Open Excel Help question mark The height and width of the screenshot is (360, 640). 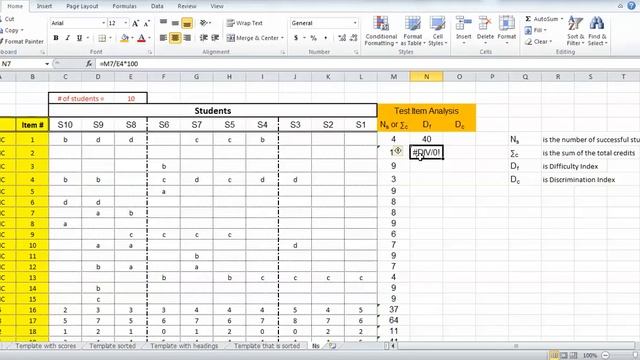tap(631, 6)
